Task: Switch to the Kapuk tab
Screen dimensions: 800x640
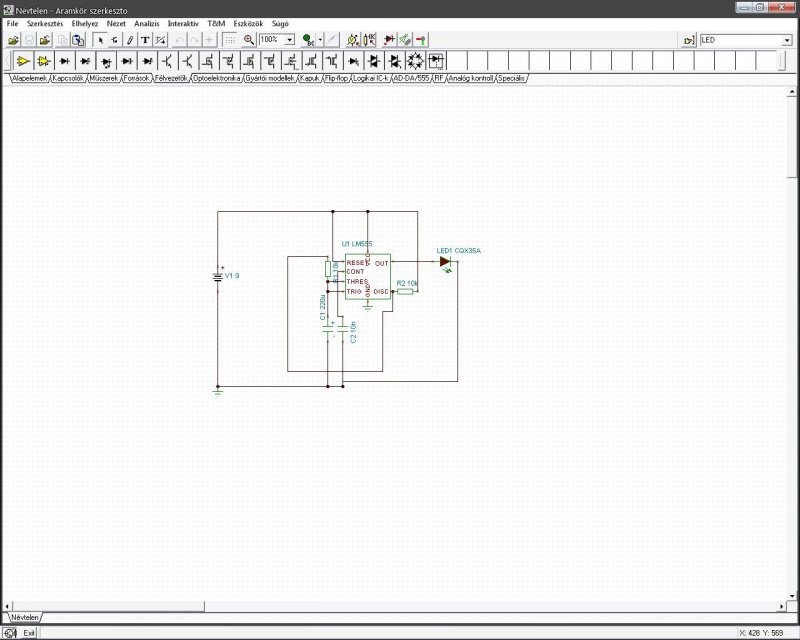Action: pos(309,78)
